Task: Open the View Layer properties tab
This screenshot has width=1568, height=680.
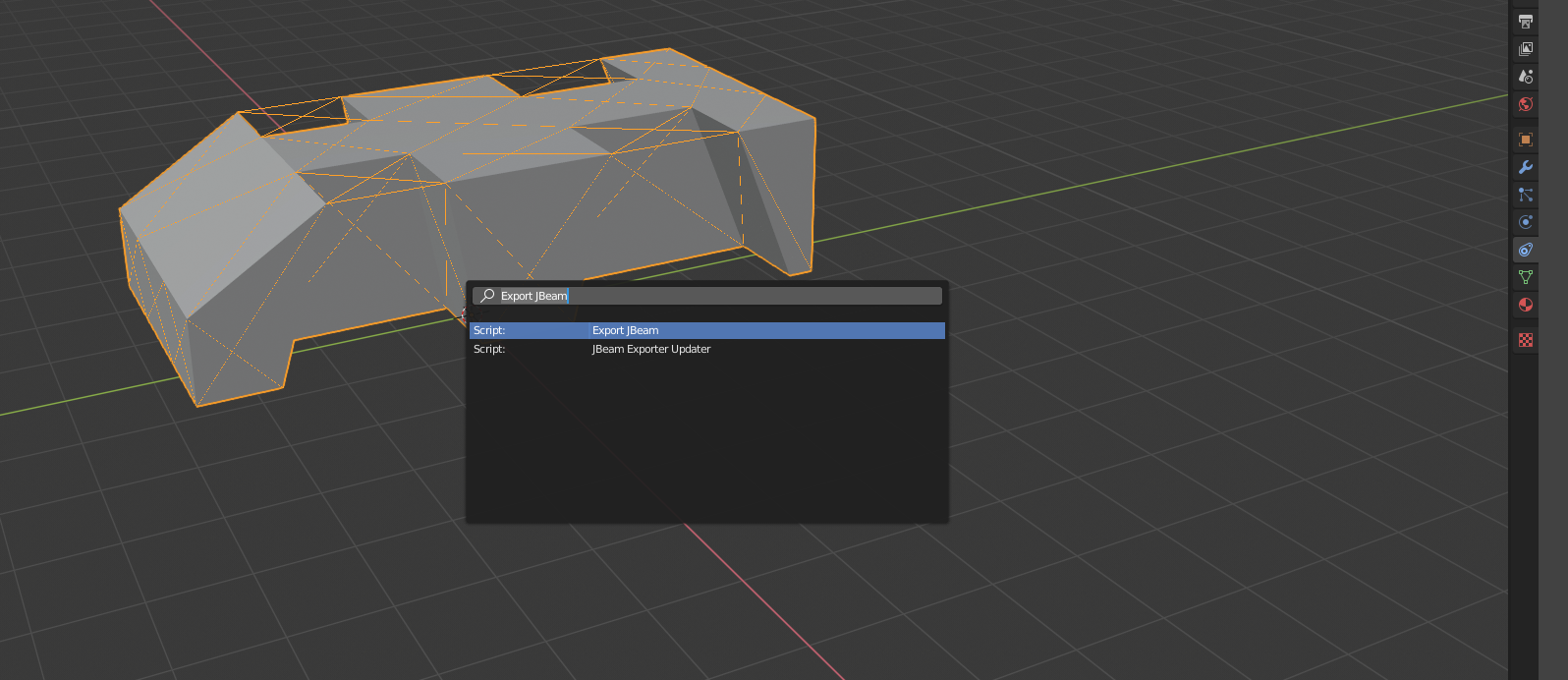Action: (1526, 49)
